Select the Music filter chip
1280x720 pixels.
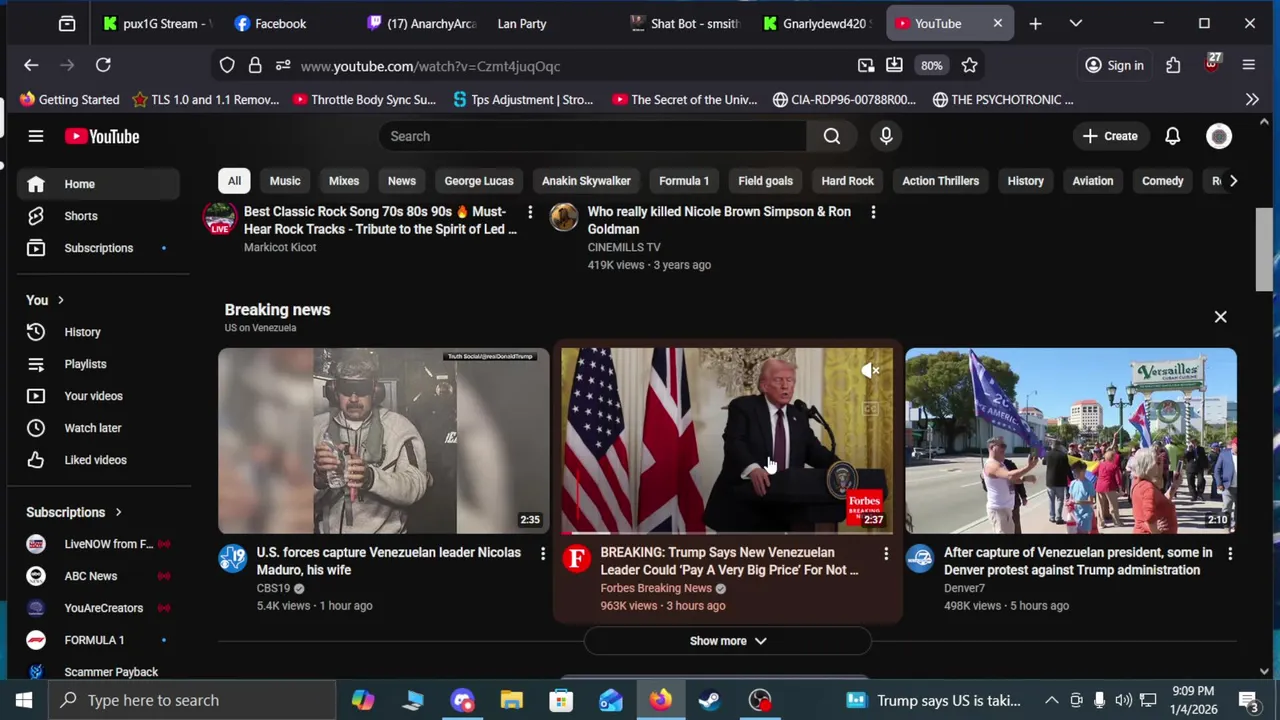tap(285, 181)
